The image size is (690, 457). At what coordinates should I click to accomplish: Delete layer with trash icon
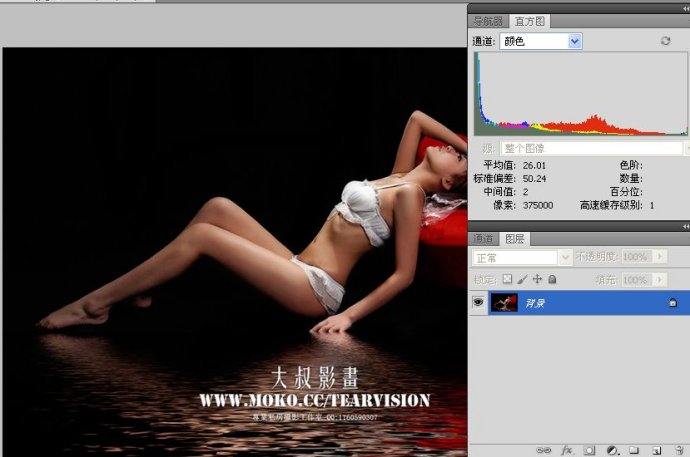pyautogui.click(x=680, y=450)
